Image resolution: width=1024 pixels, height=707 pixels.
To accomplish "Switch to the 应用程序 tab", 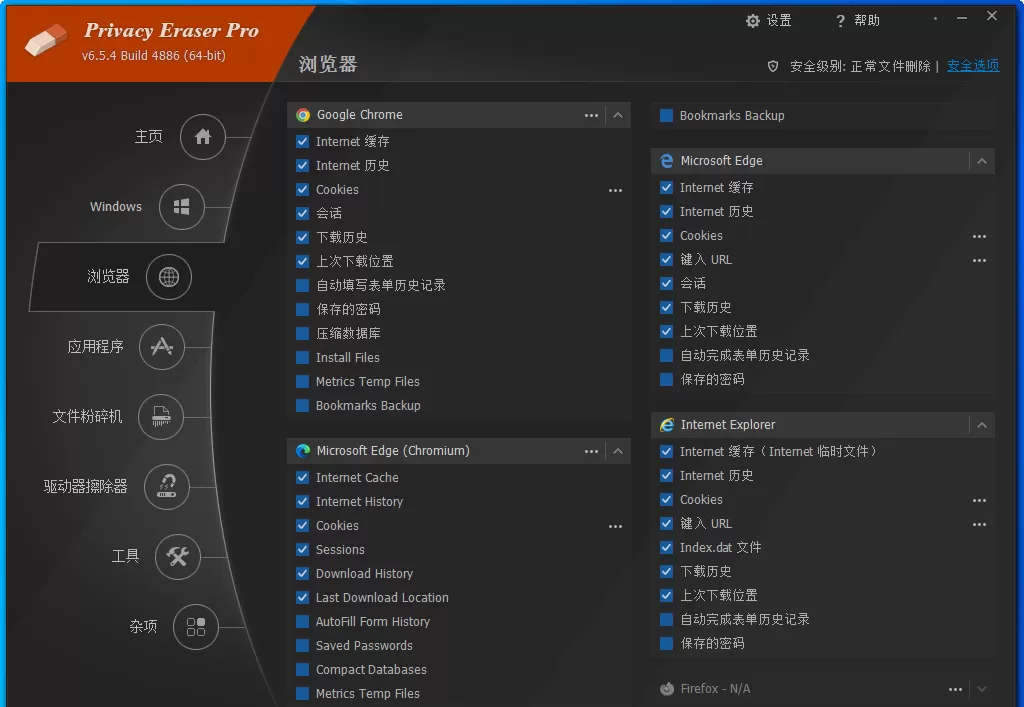I will pos(95,347).
